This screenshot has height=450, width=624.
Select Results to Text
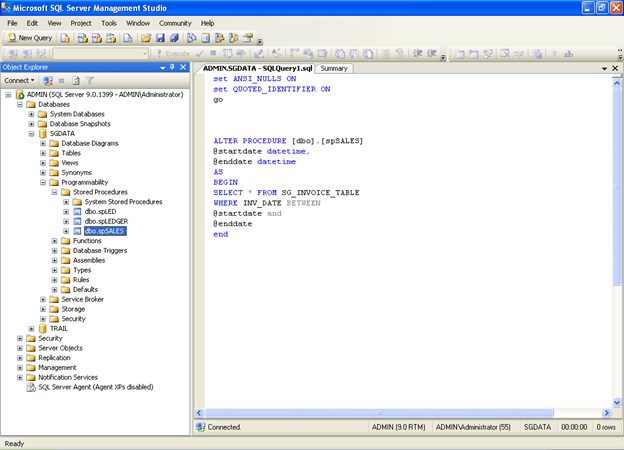coord(339,53)
